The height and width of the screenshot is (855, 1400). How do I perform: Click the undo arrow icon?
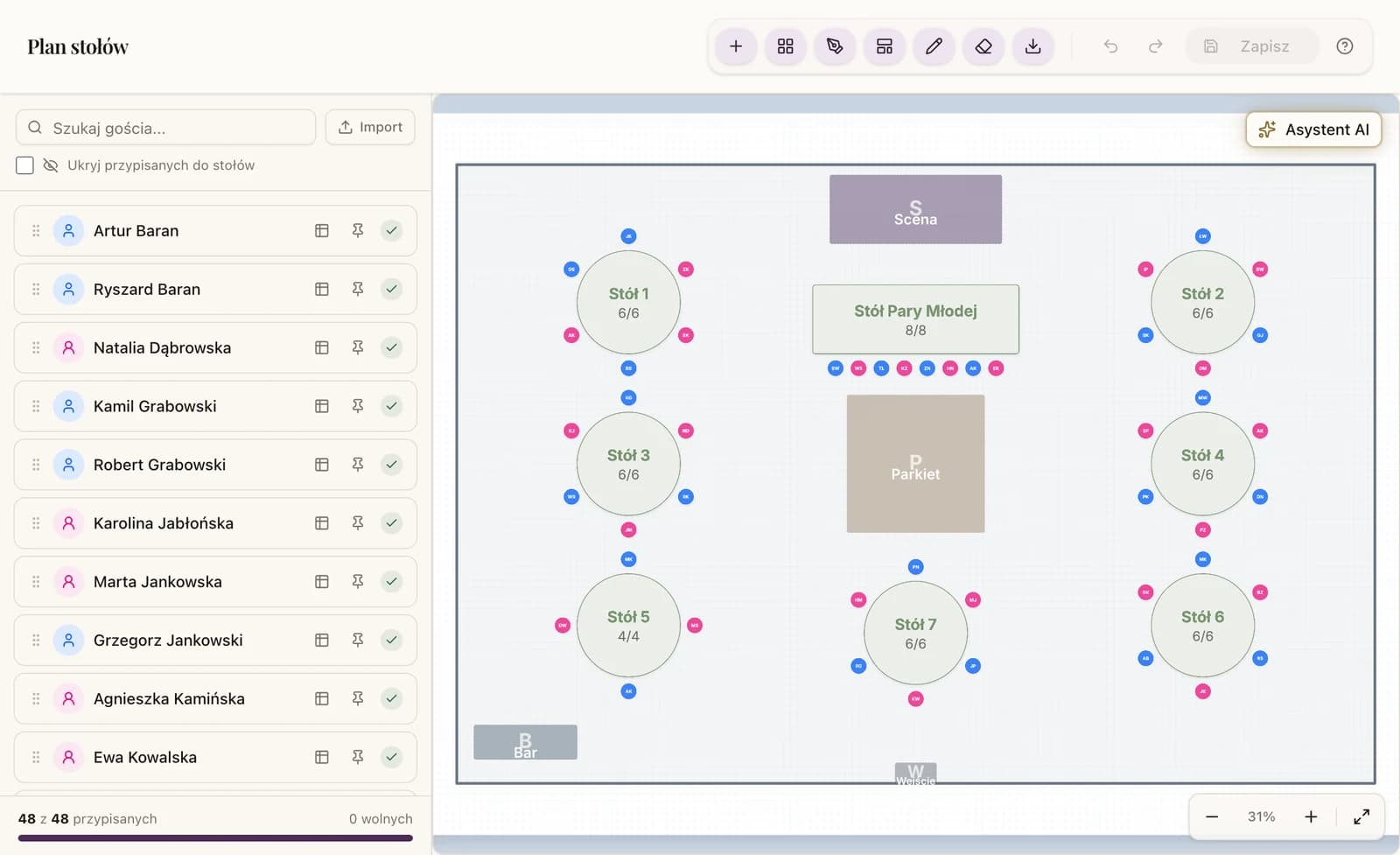[1110, 46]
